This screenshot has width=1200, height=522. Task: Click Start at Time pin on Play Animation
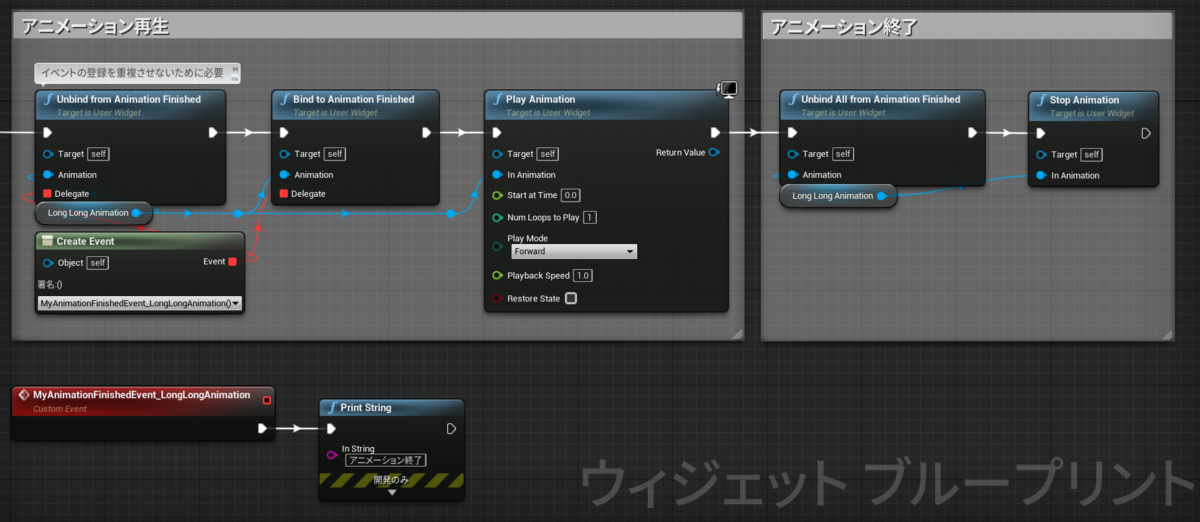[497, 195]
